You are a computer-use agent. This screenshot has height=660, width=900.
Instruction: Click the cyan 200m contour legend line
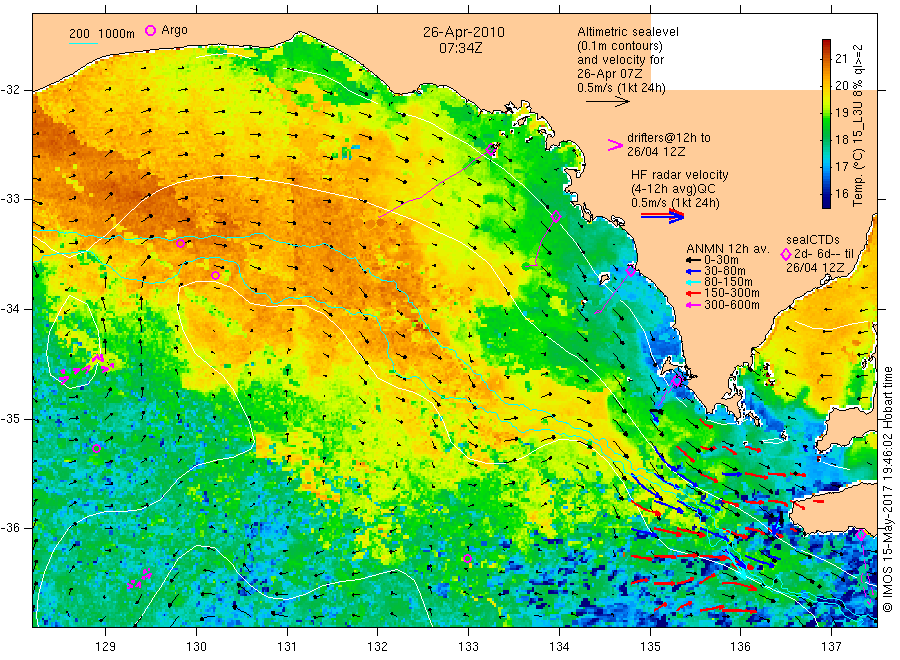pyautogui.click(x=83, y=42)
